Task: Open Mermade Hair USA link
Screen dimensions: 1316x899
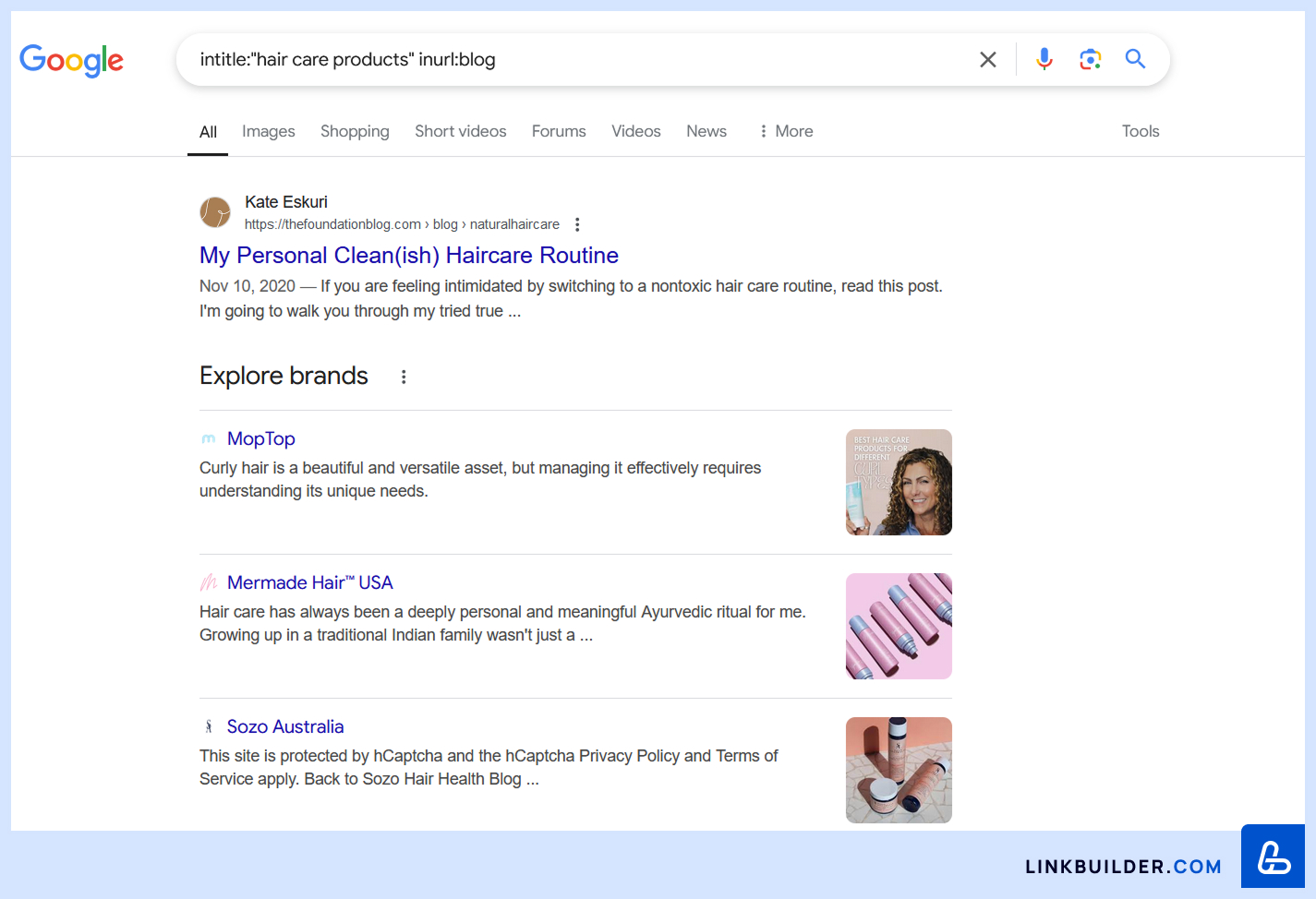Action: point(310,582)
